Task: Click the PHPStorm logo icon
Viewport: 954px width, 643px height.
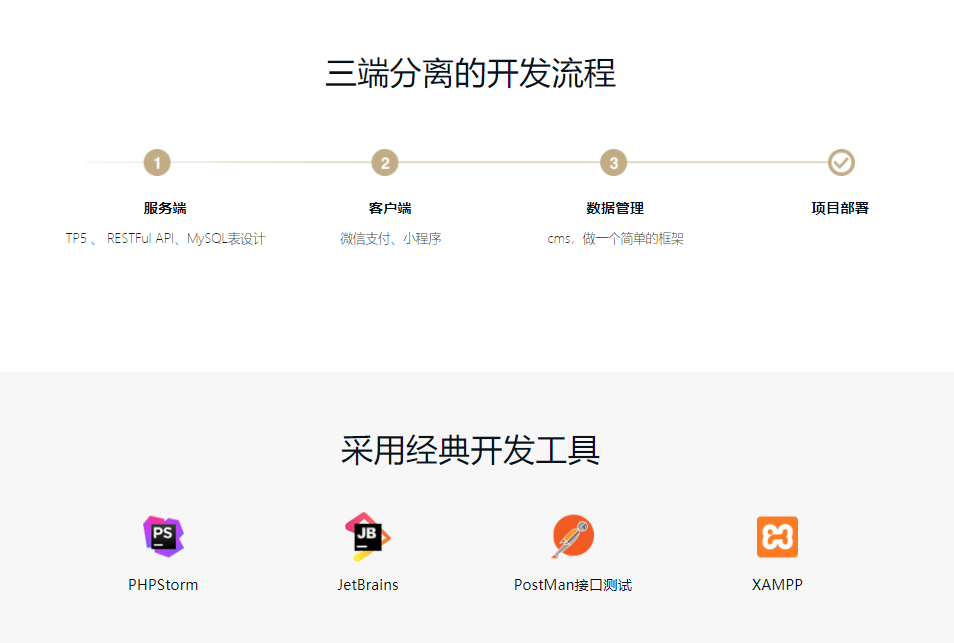Action: [x=164, y=537]
